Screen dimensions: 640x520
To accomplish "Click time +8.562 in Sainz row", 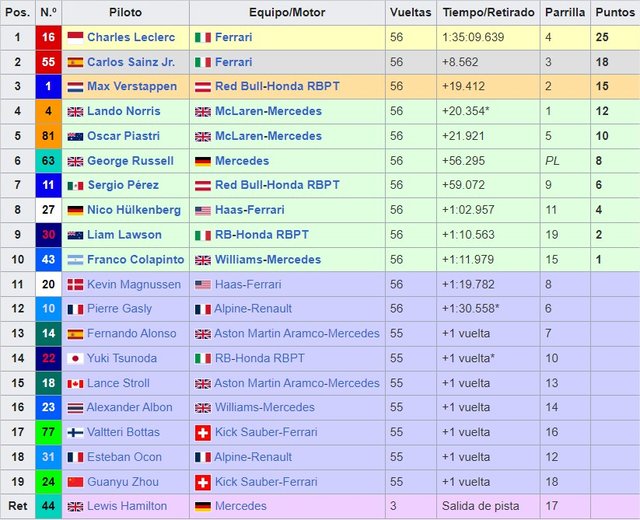I will 460,62.
